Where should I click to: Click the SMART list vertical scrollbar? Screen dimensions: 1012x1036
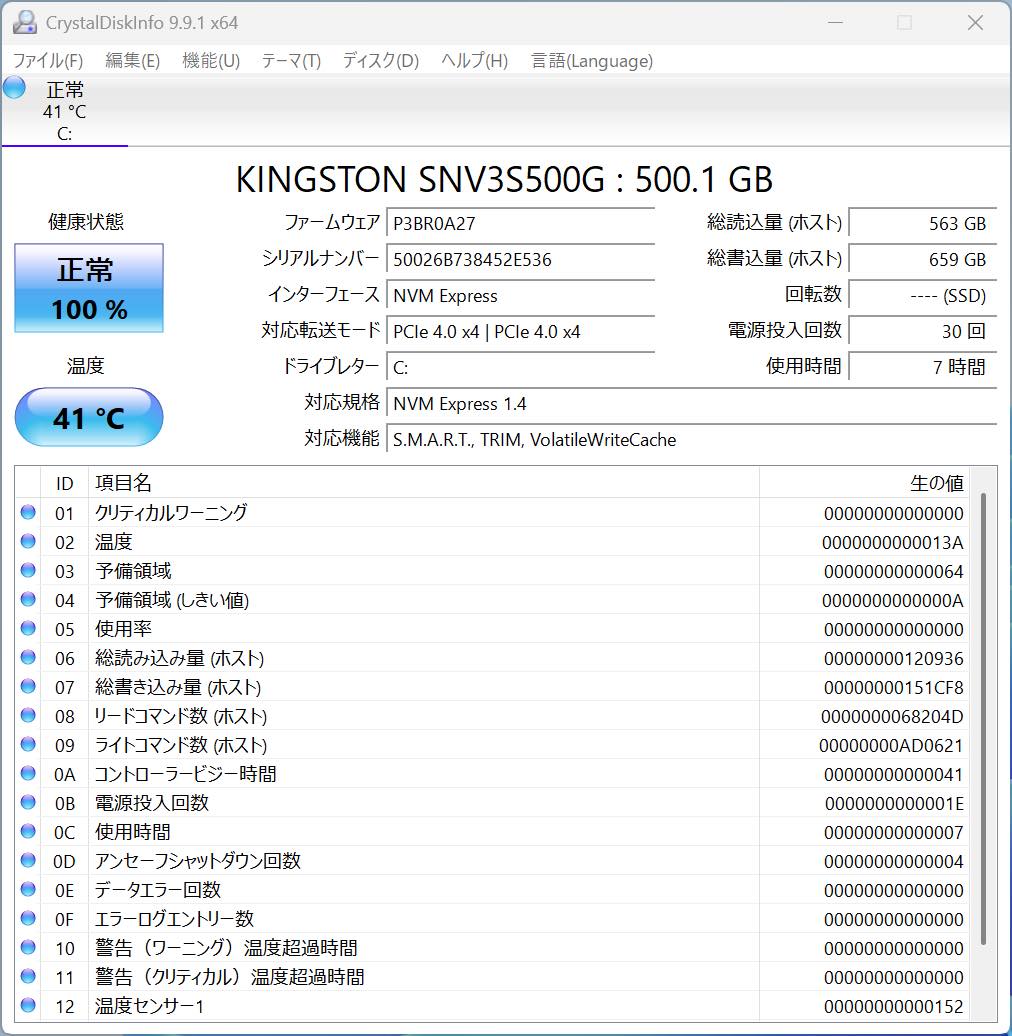(983, 719)
